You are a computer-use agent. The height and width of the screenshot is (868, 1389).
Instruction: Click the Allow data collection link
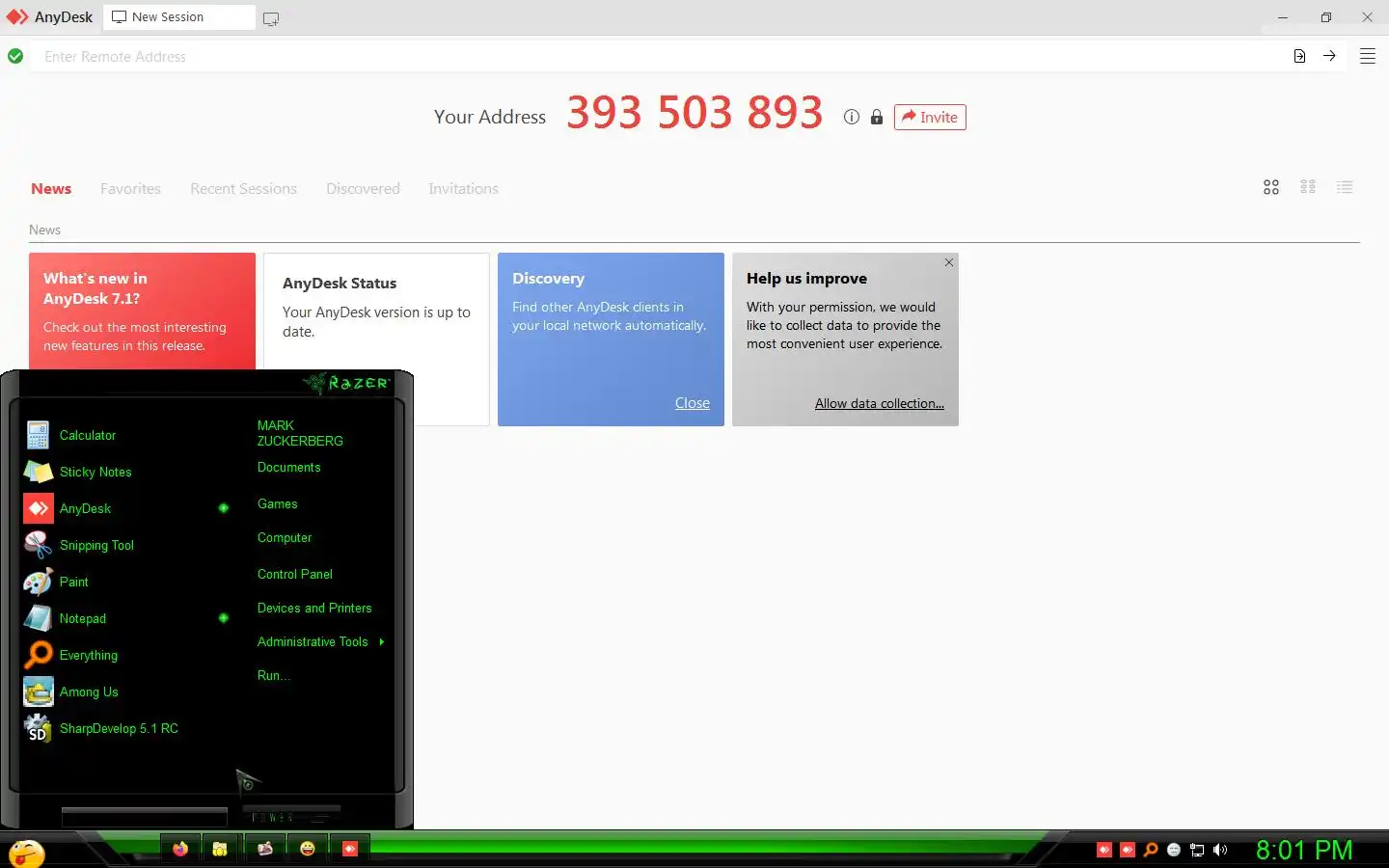point(880,403)
